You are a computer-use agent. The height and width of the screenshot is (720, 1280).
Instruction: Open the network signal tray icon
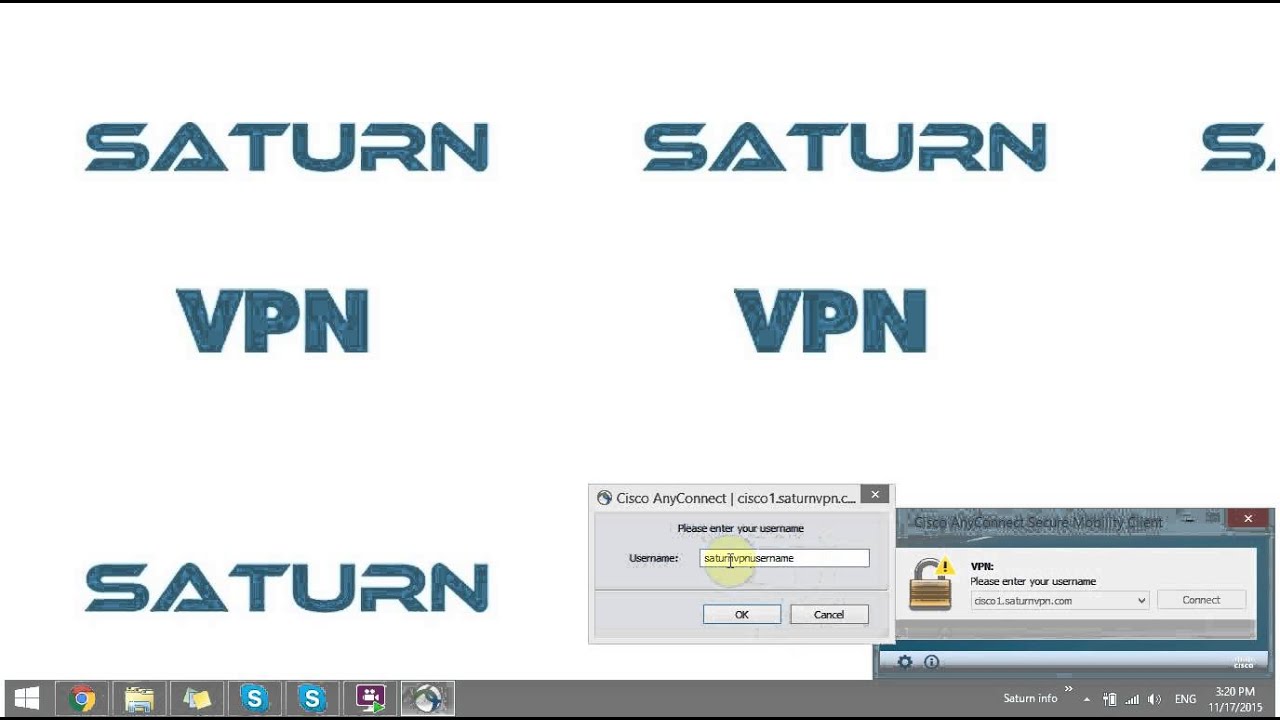click(1132, 699)
